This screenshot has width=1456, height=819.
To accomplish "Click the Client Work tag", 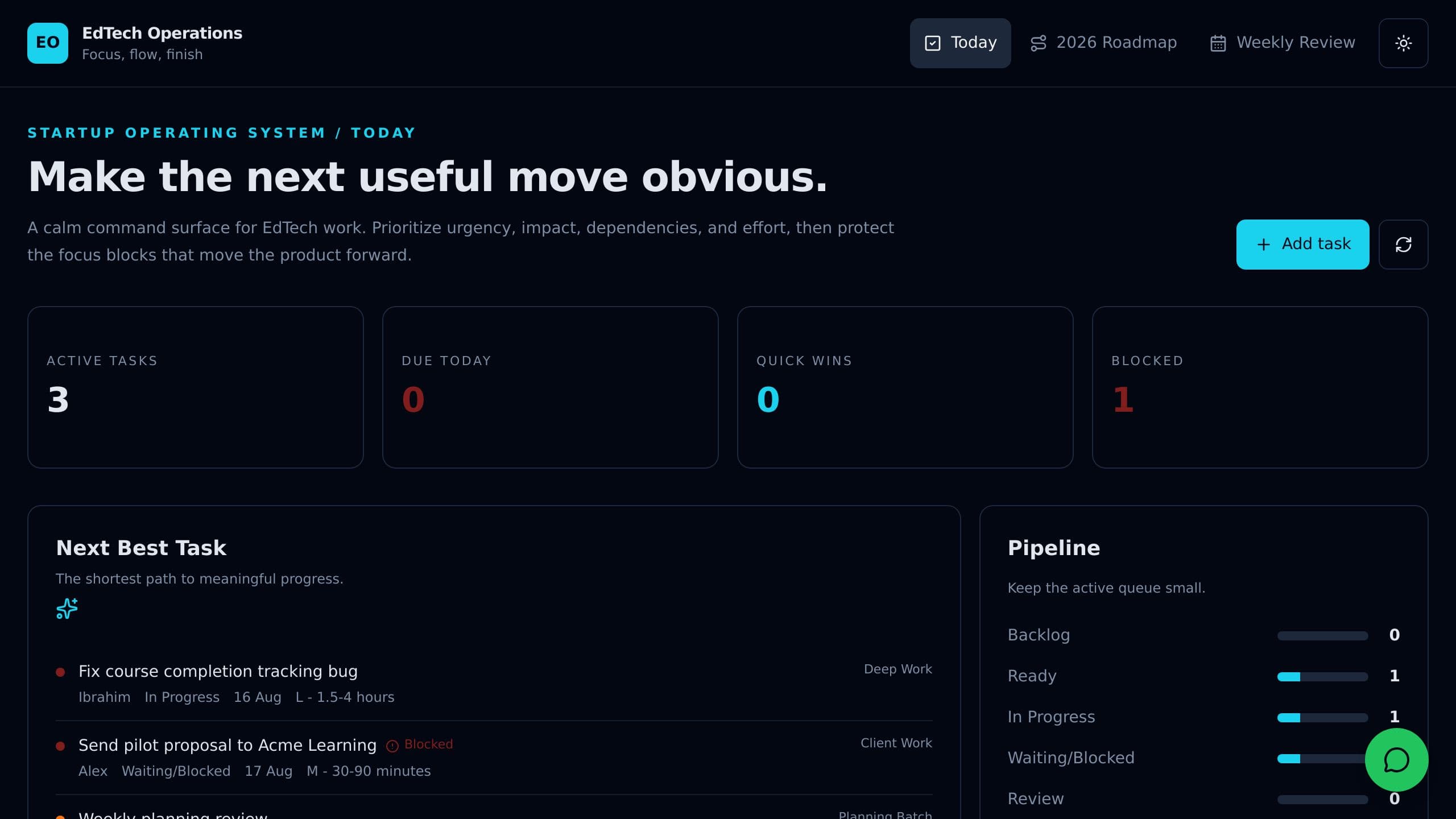I will point(896,743).
